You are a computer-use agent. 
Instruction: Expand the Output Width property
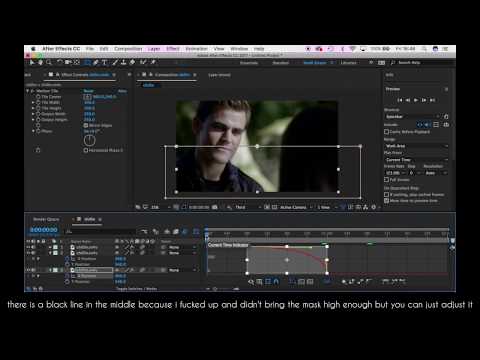(33, 114)
